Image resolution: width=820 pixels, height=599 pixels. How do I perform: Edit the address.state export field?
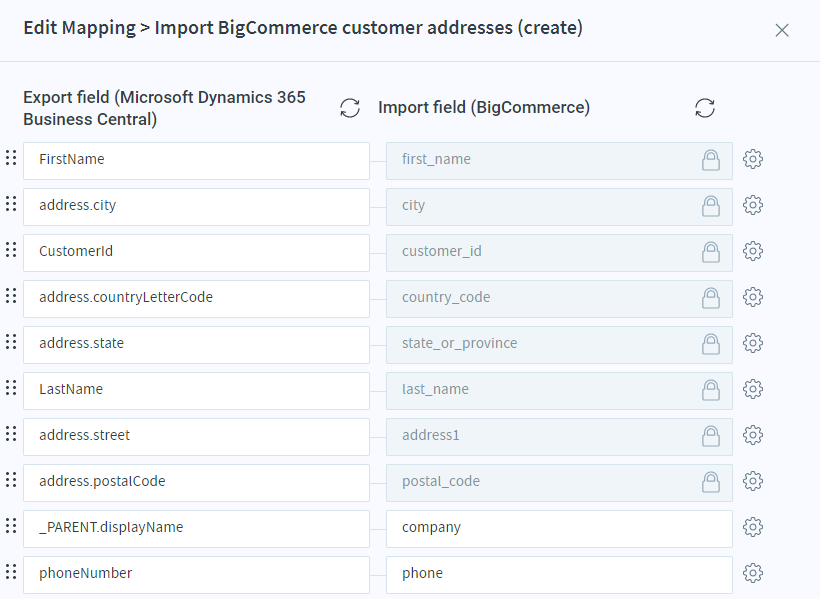(x=196, y=345)
